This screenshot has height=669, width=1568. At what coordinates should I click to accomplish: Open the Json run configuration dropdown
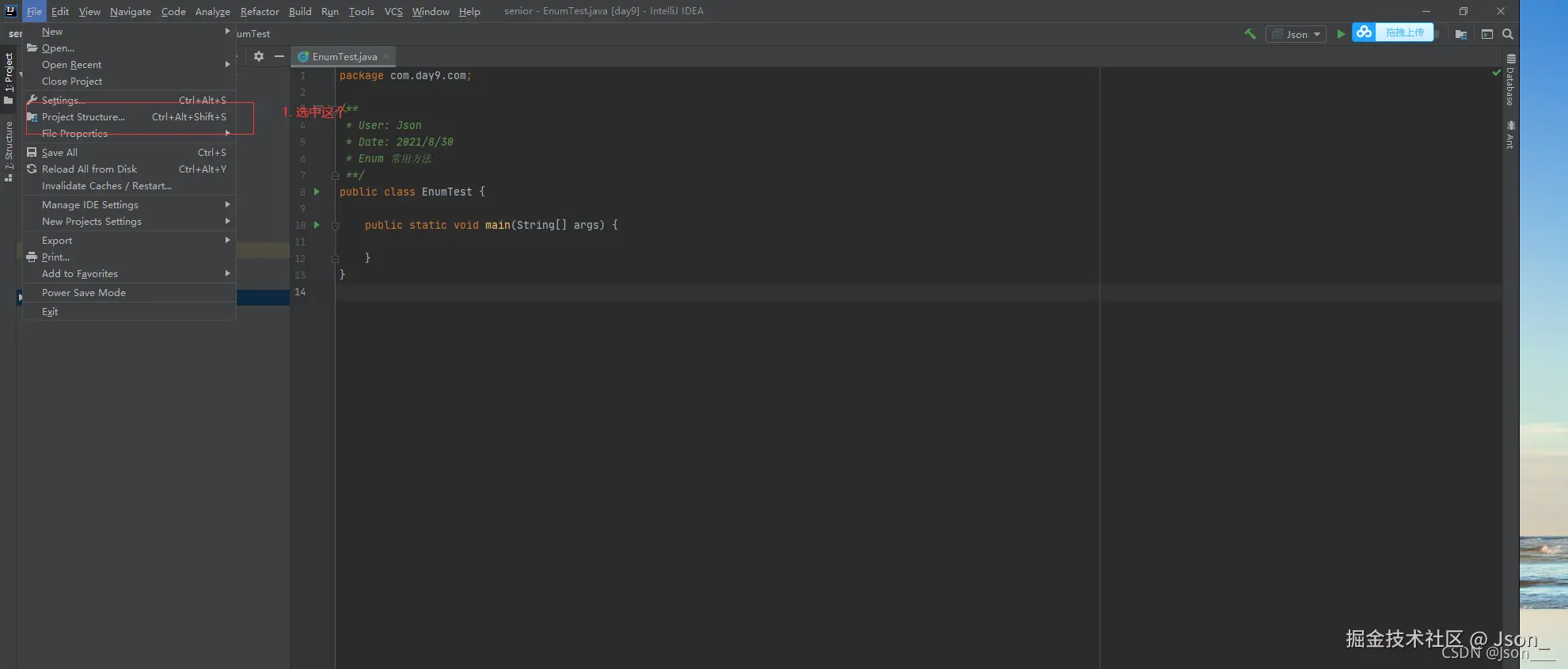click(x=1296, y=34)
